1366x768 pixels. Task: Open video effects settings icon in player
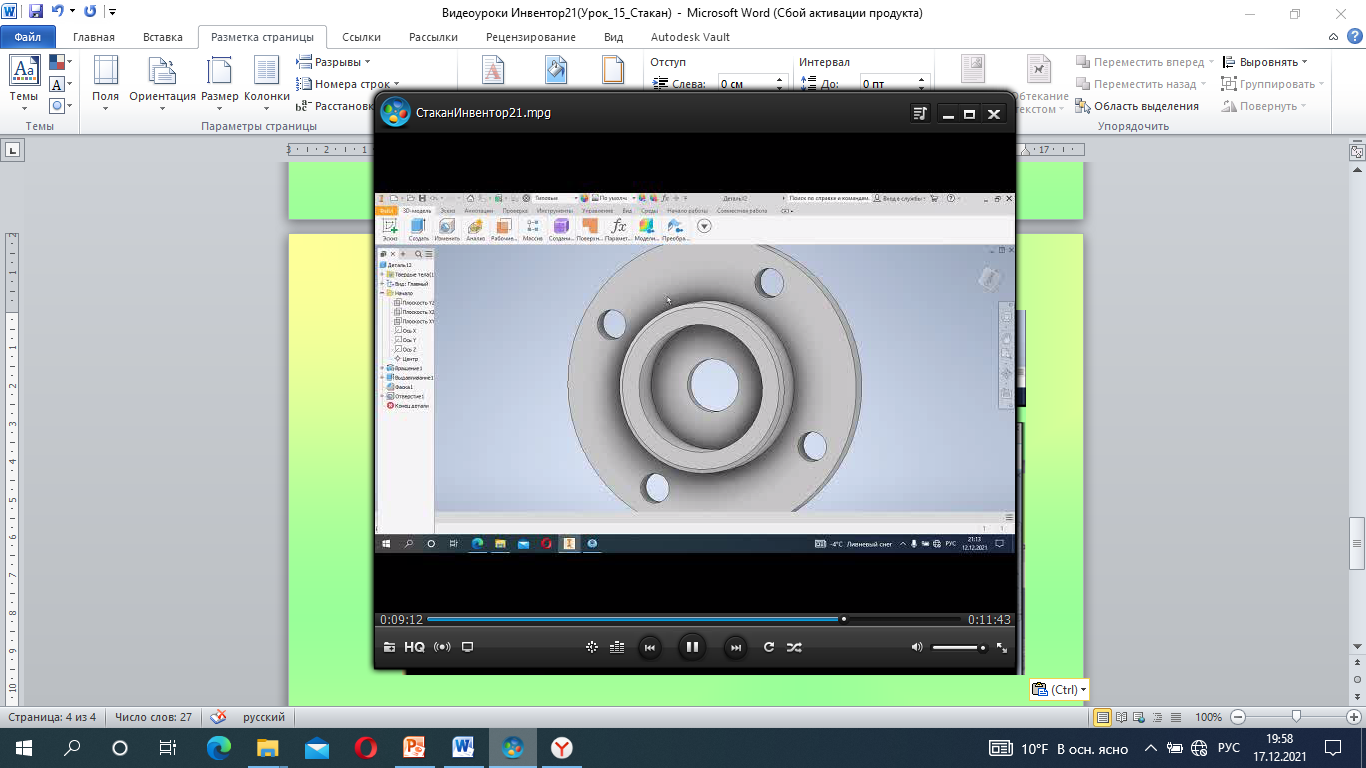(x=592, y=647)
